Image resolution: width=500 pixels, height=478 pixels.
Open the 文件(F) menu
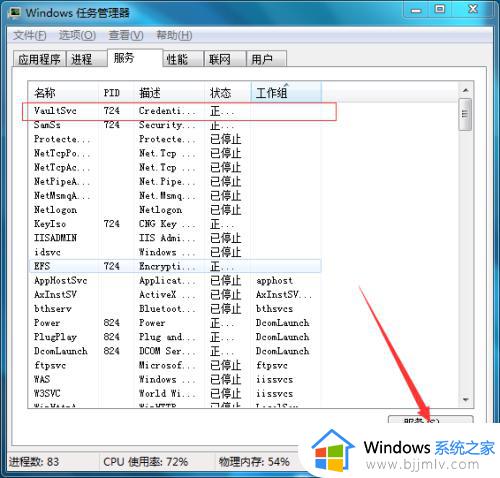[29, 35]
